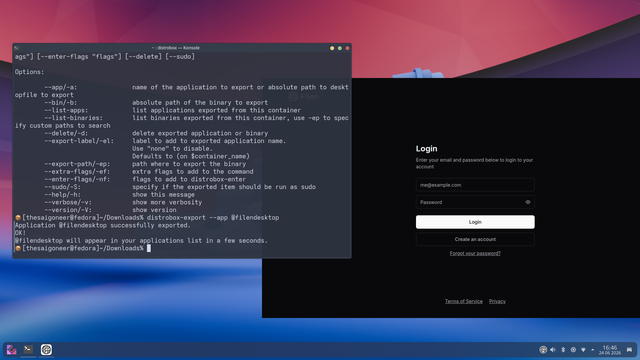Click the terminal prompt cursor line
640x360 pixels.
(x=83, y=248)
